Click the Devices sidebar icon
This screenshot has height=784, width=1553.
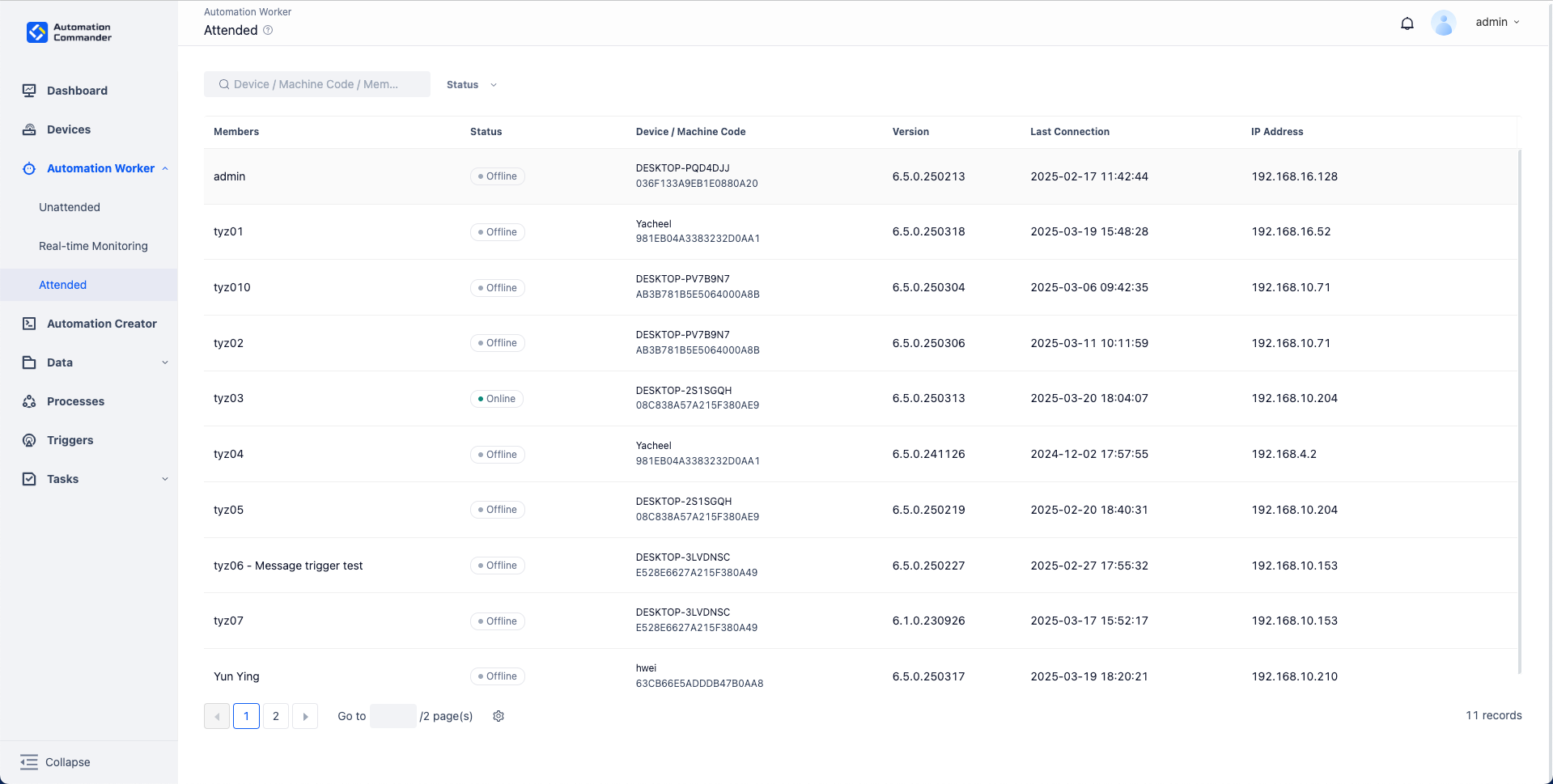[x=29, y=129]
